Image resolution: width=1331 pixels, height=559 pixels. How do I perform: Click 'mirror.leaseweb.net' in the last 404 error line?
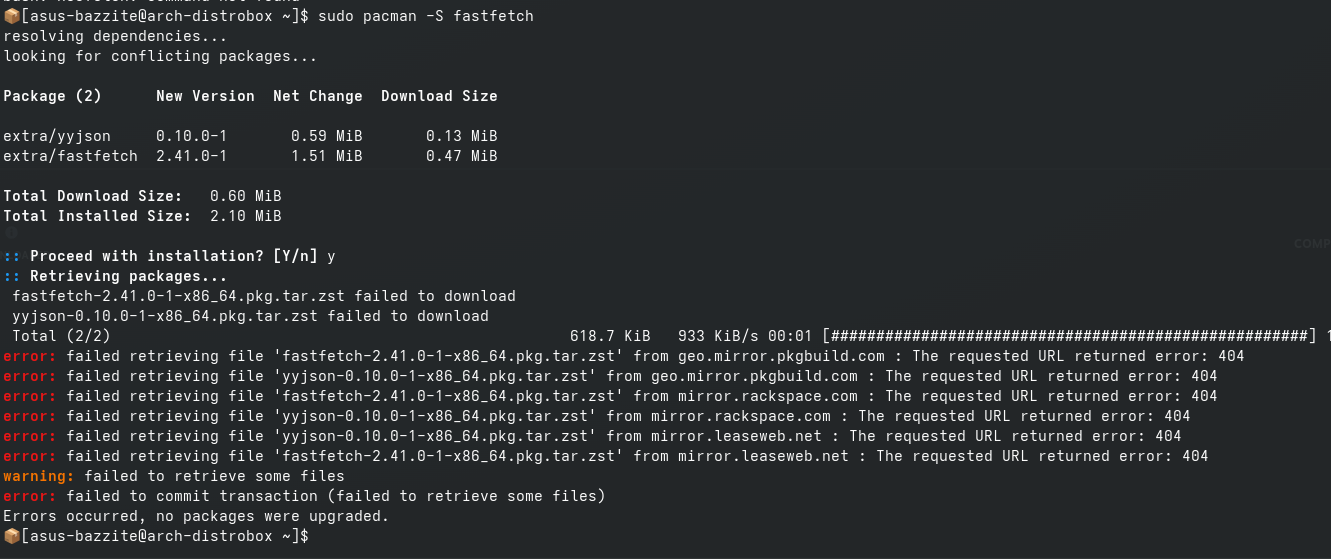pyautogui.click(x=763, y=457)
